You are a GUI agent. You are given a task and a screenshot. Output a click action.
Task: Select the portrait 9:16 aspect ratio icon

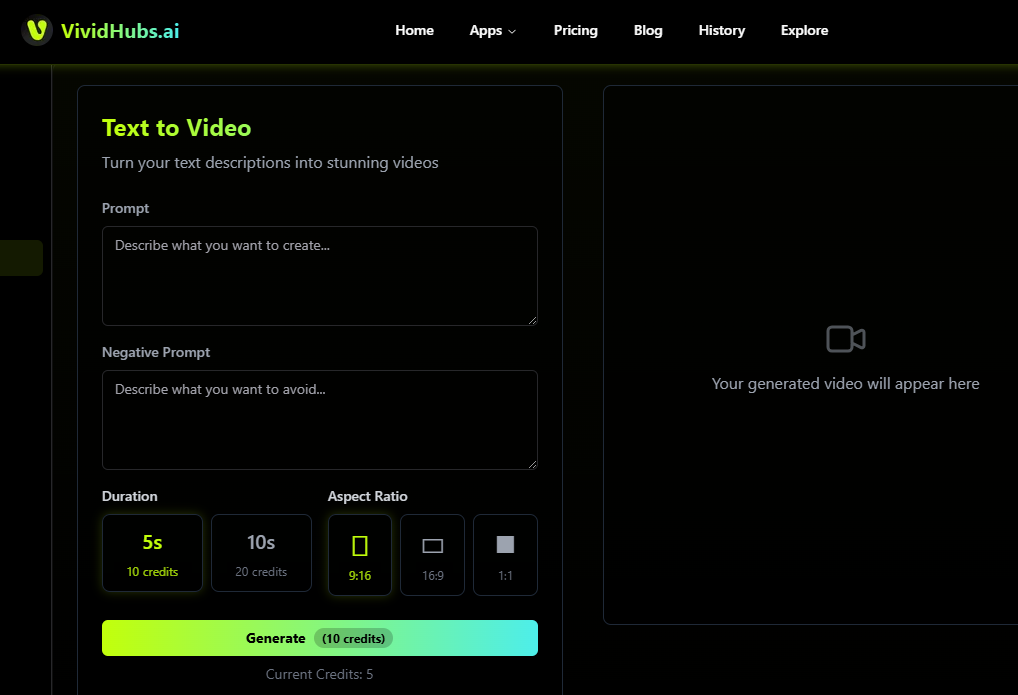click(360, 546)
